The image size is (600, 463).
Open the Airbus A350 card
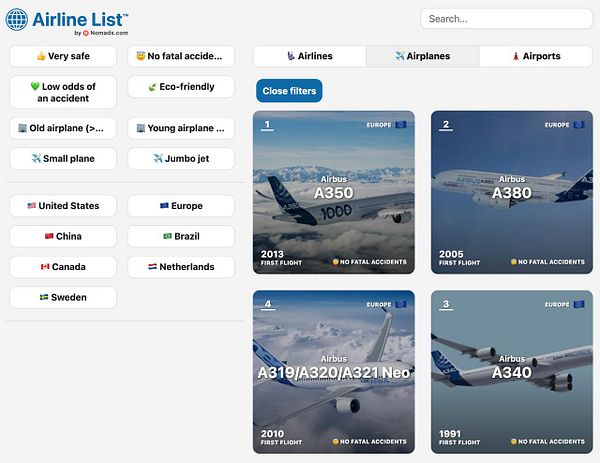[x=334, y=192]
